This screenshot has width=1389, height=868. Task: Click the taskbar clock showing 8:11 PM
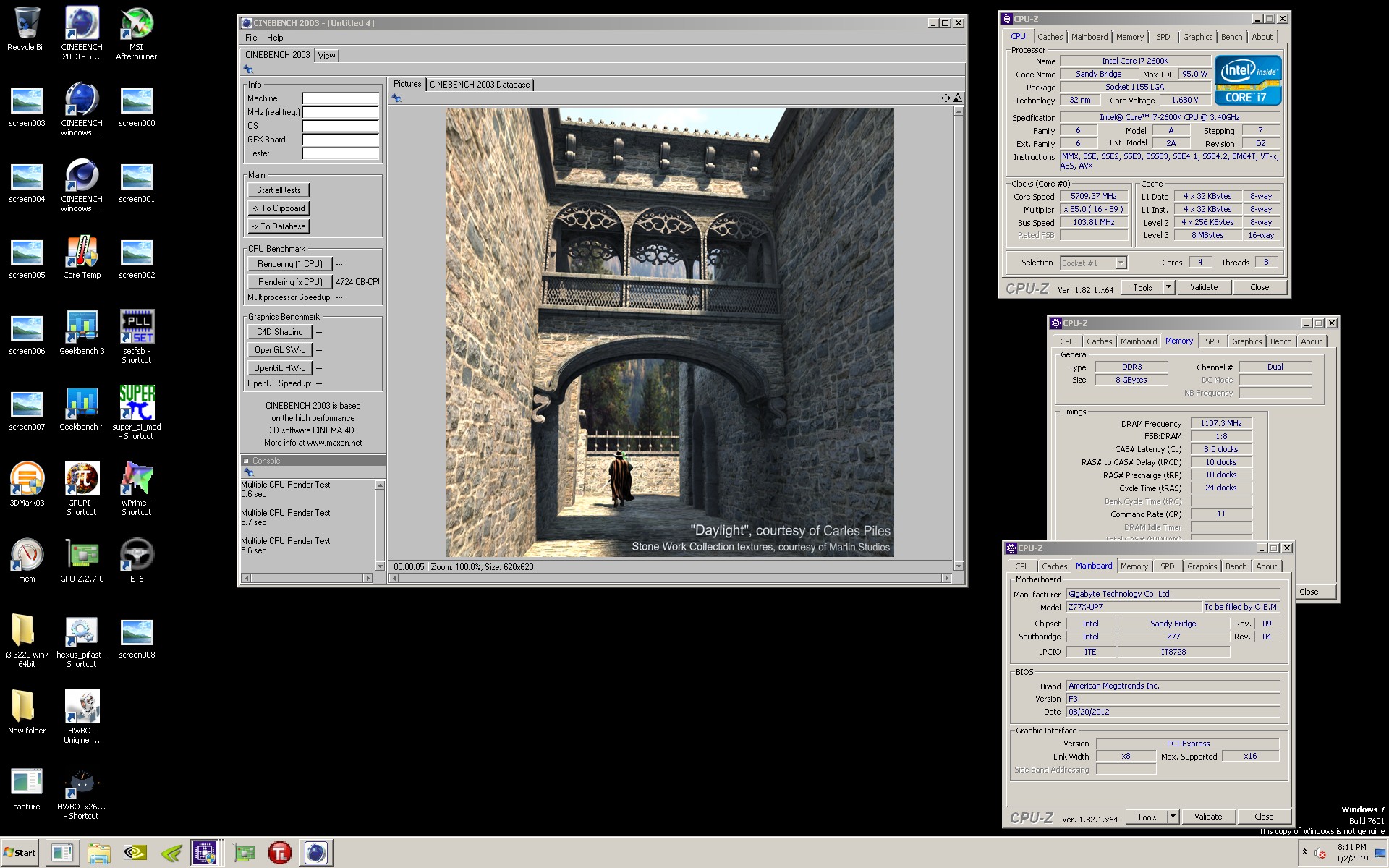coord(1351,853)
